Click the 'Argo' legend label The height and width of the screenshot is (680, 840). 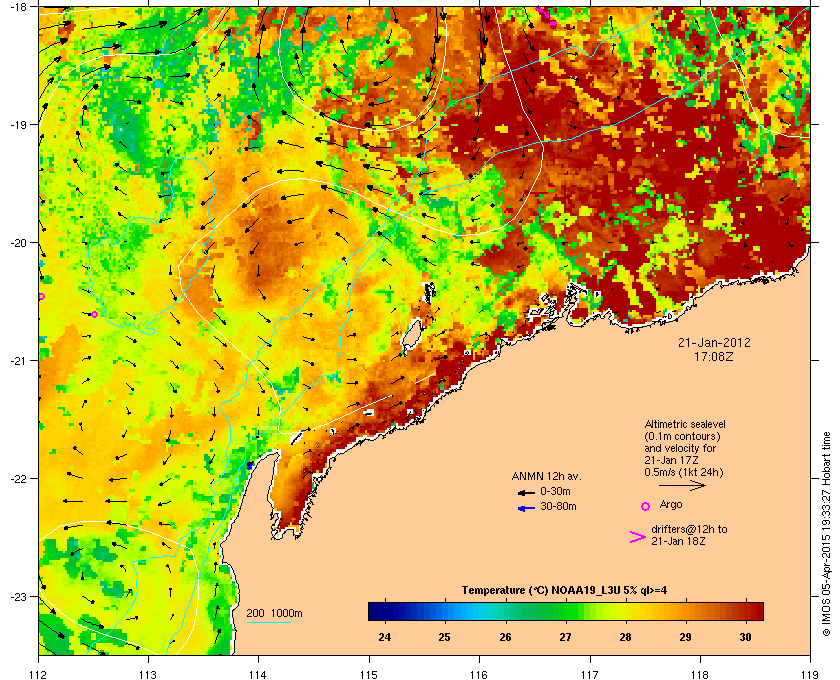pyautogui.click(x=671, y=504)
